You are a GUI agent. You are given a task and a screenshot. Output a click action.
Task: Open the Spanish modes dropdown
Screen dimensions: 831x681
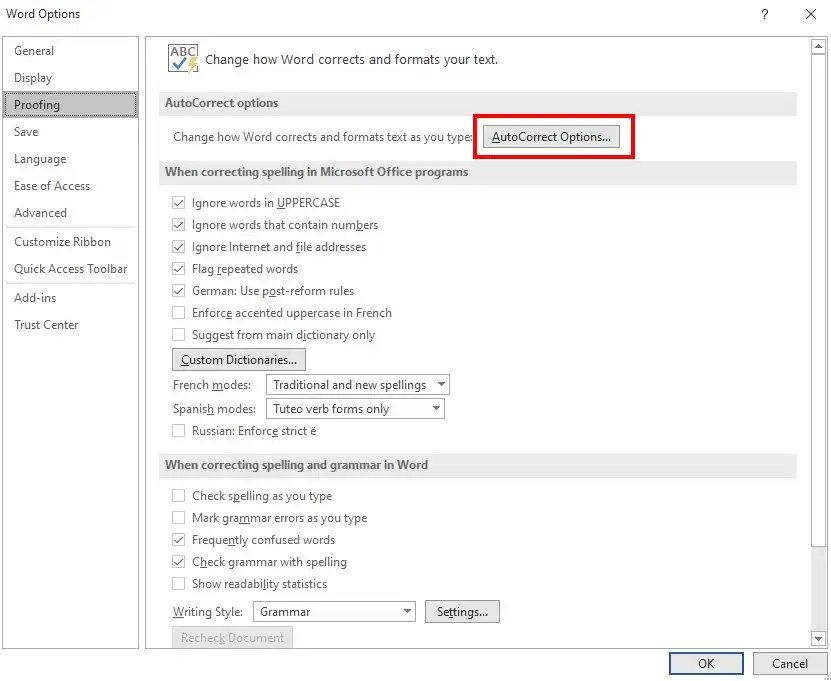(x=355, y=409)
